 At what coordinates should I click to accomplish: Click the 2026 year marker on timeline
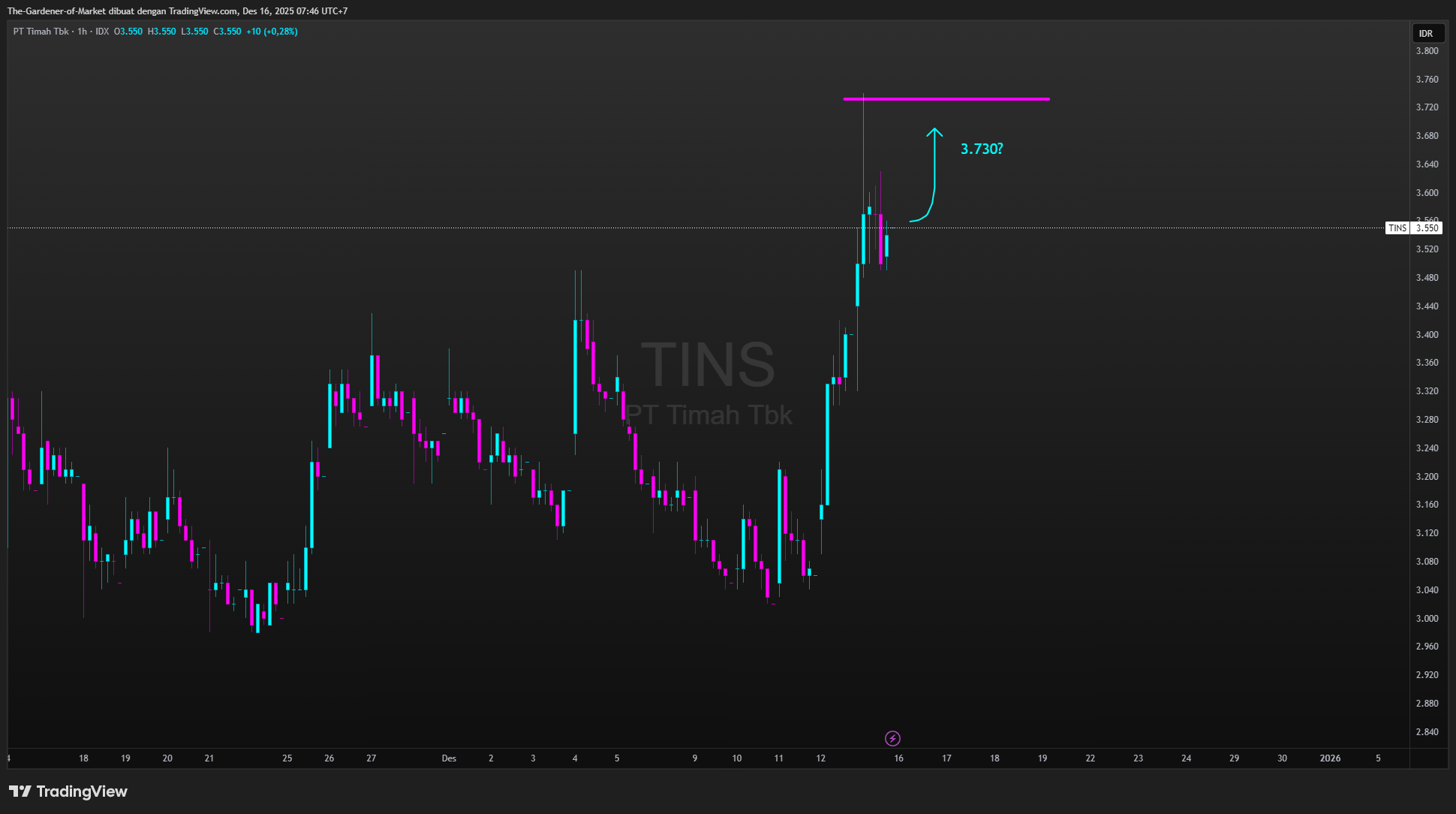click(x=1330, y=758)
